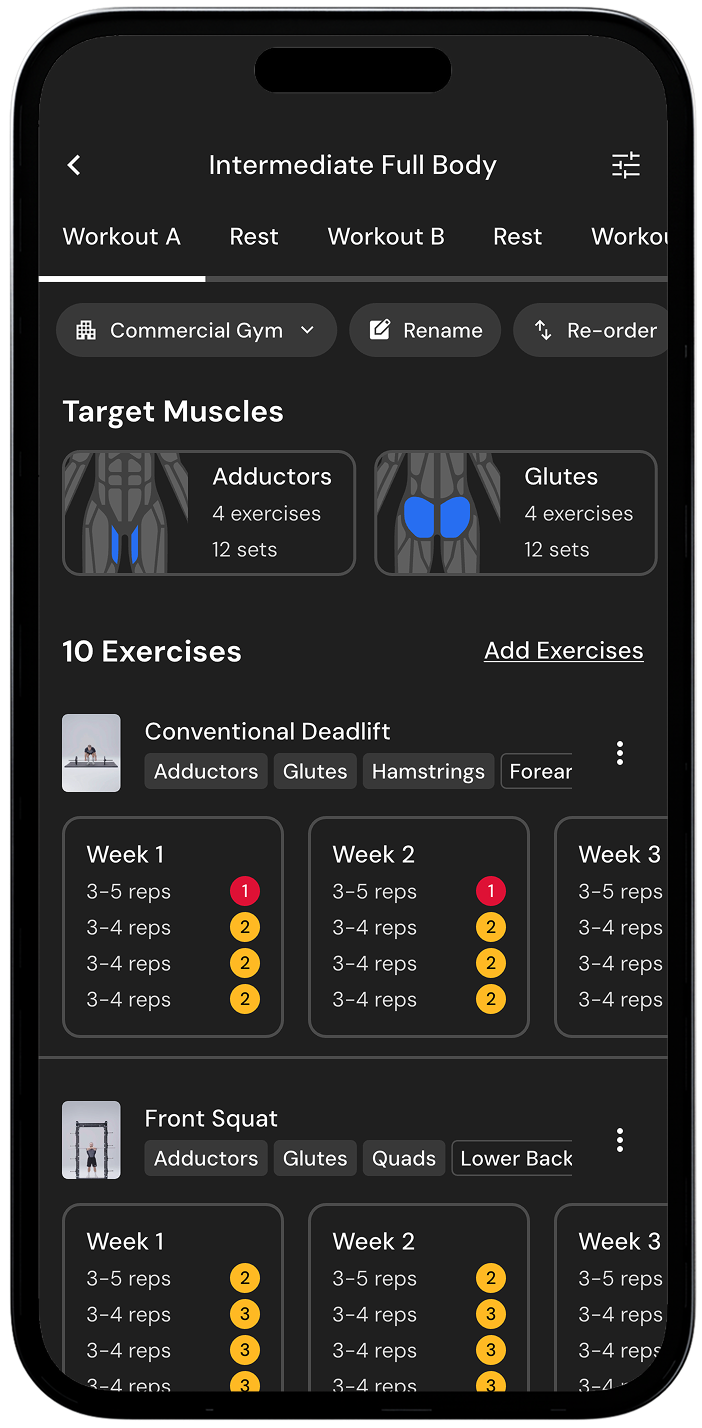The height and width of the screenshot is (1428, 702).
Task: Select the Quads tag under Front Squat
Action: pos(404,1158)
